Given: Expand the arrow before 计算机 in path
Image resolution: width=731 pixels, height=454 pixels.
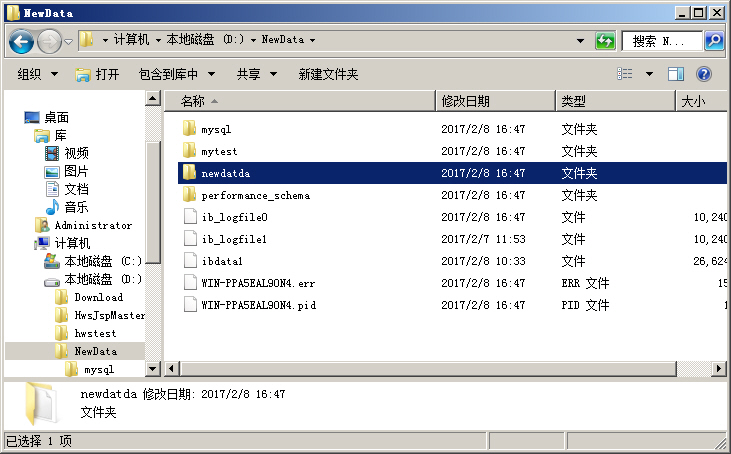Looking at the screenshot, I should (105, 40).
